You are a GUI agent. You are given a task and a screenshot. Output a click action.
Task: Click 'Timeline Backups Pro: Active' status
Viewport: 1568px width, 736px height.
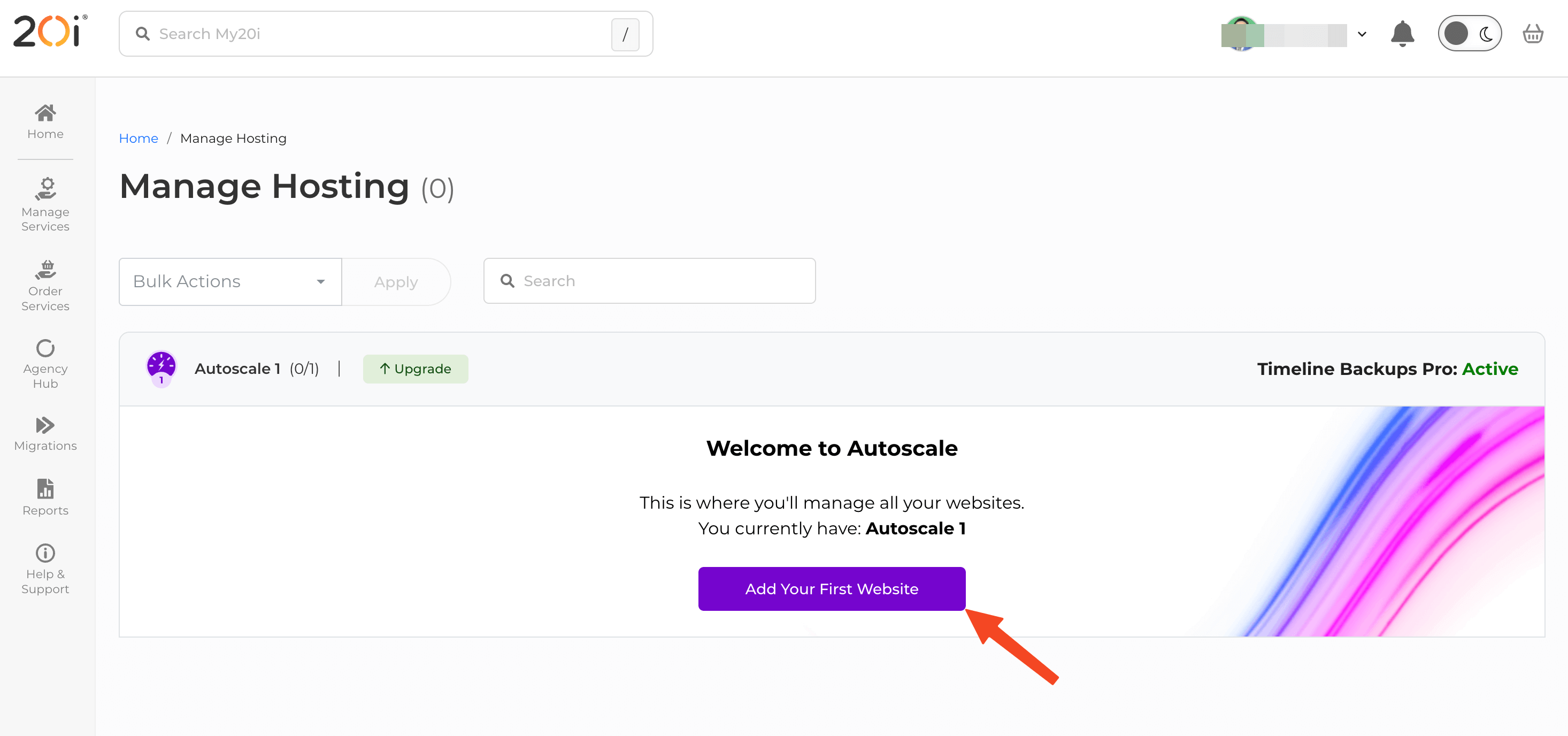1388,369
